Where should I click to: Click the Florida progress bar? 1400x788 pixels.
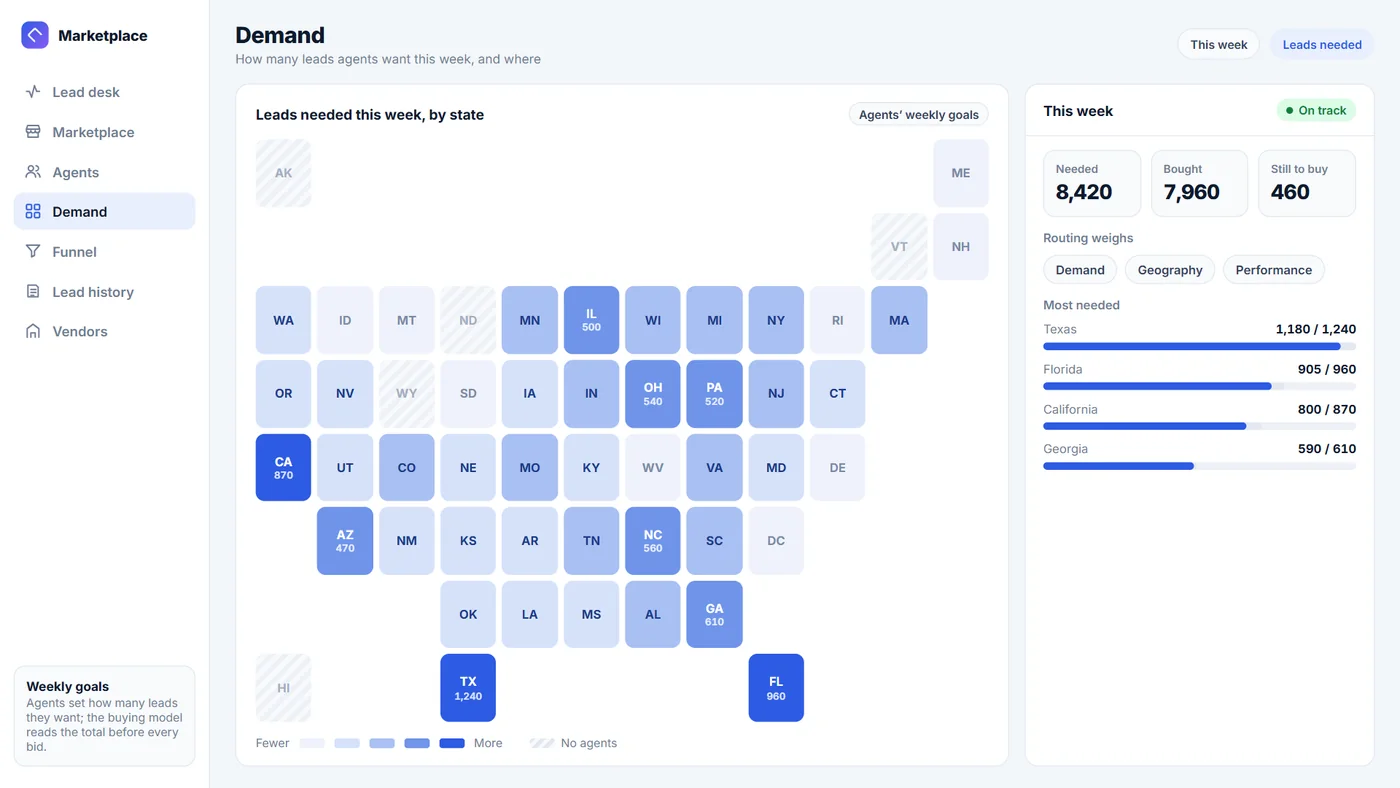(1199, 386)
